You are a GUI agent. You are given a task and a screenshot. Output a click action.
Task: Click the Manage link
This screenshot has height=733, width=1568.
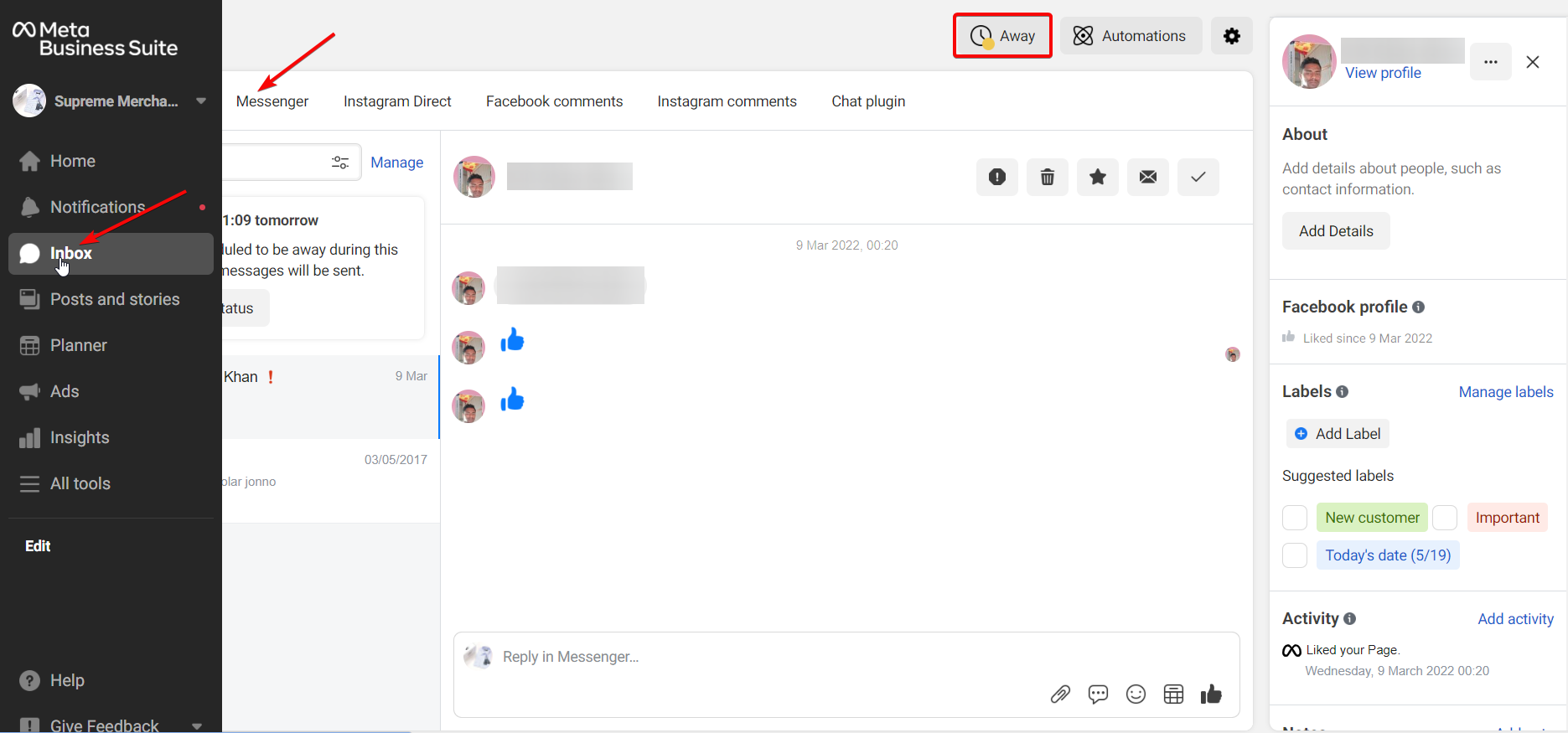[x=397, y=163]
